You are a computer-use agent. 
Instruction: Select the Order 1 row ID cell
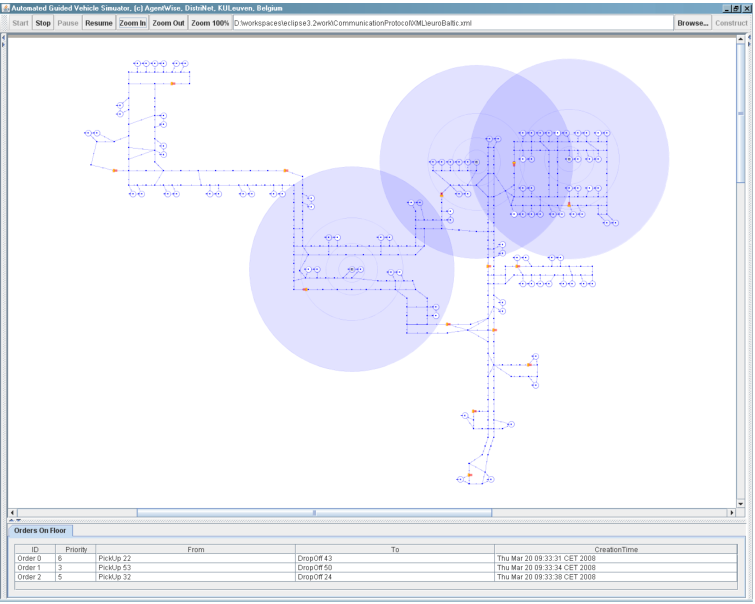point(35,567)
